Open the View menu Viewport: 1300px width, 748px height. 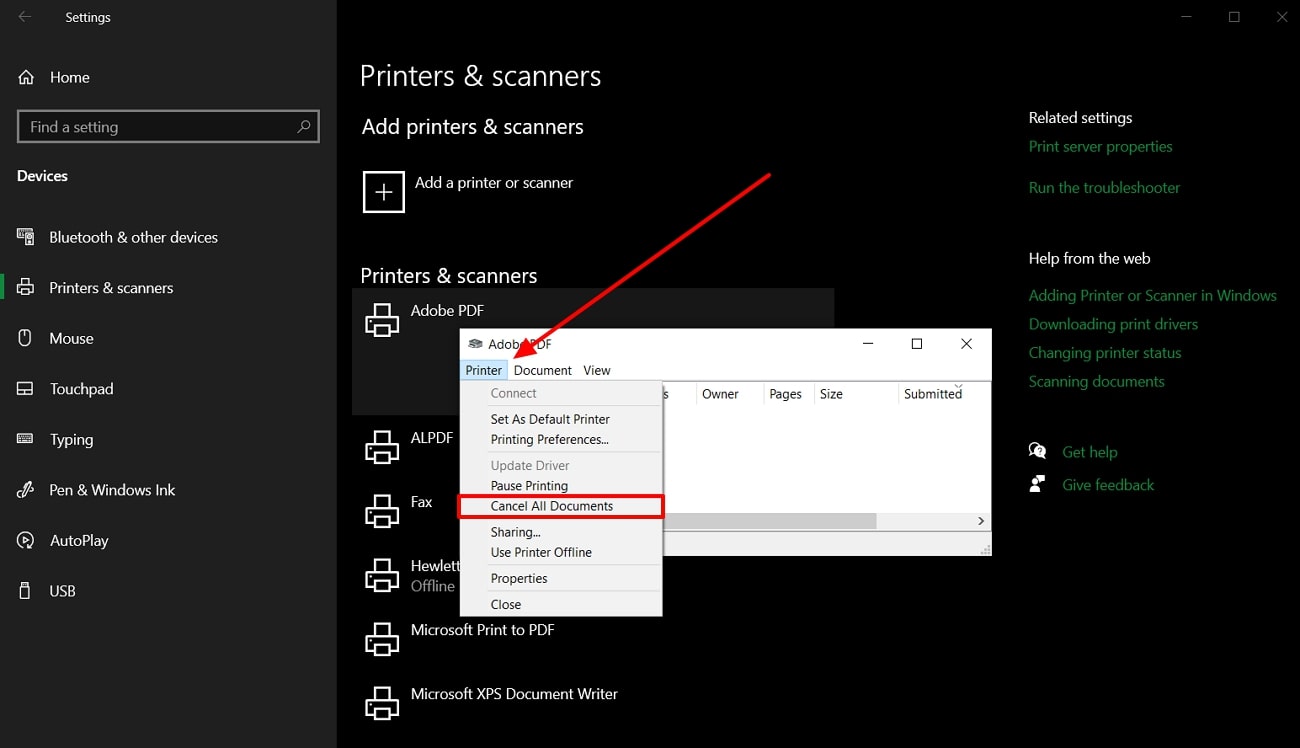click(597, 370)
